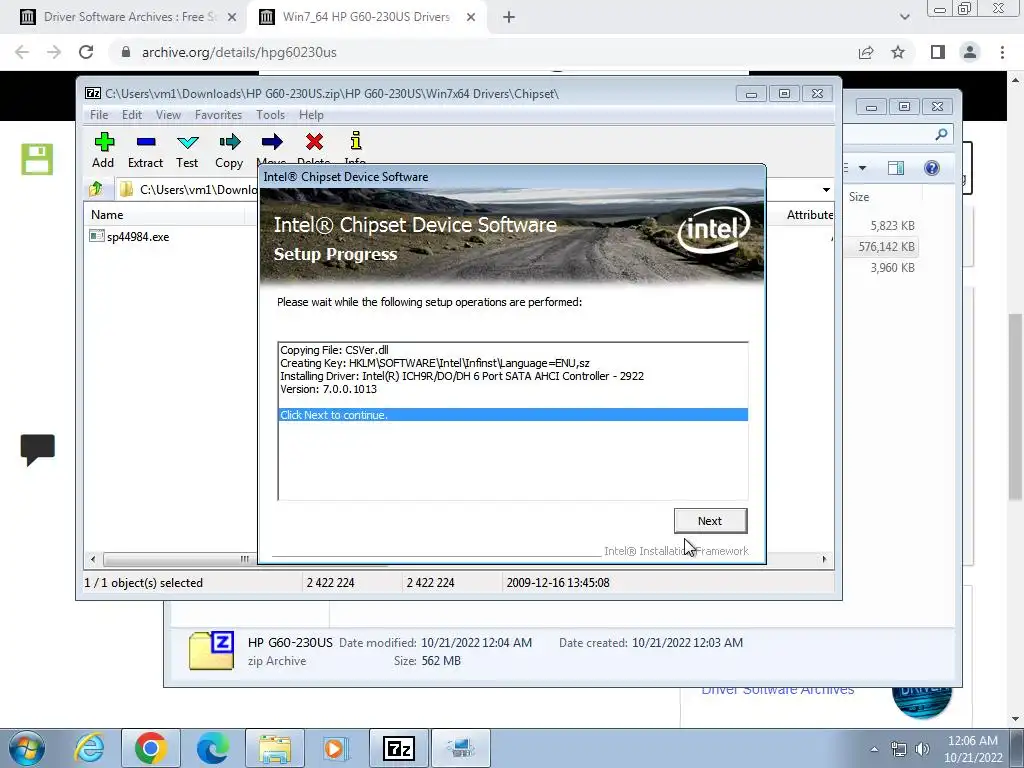Click the HP G60-230US zip archive icon

[x=211, y=650]
